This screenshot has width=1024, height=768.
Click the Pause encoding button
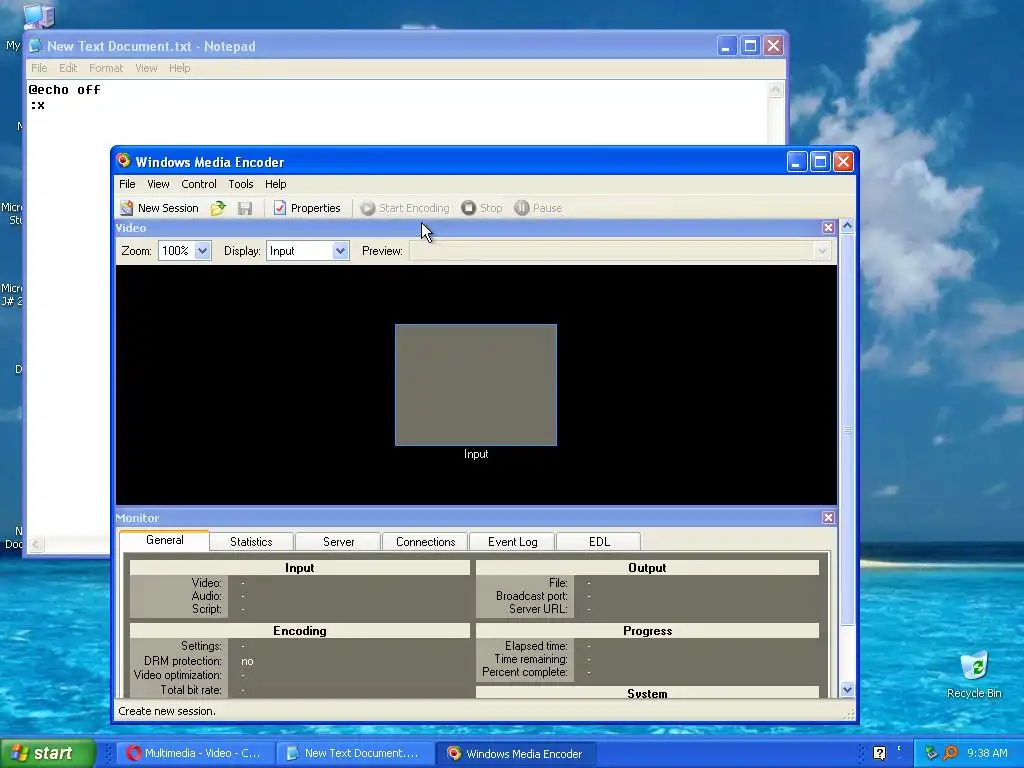tap(539, 208)
